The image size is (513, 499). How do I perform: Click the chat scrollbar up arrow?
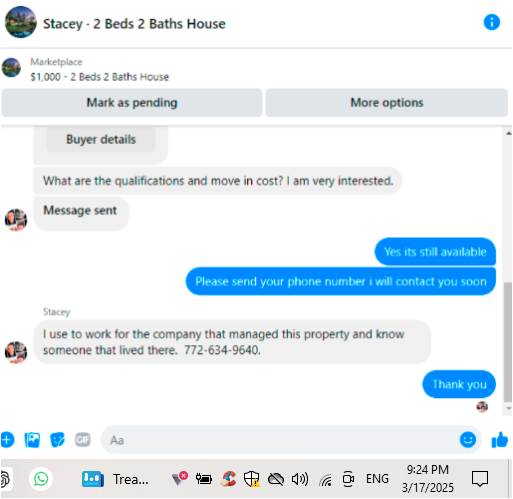click(508, 133)
